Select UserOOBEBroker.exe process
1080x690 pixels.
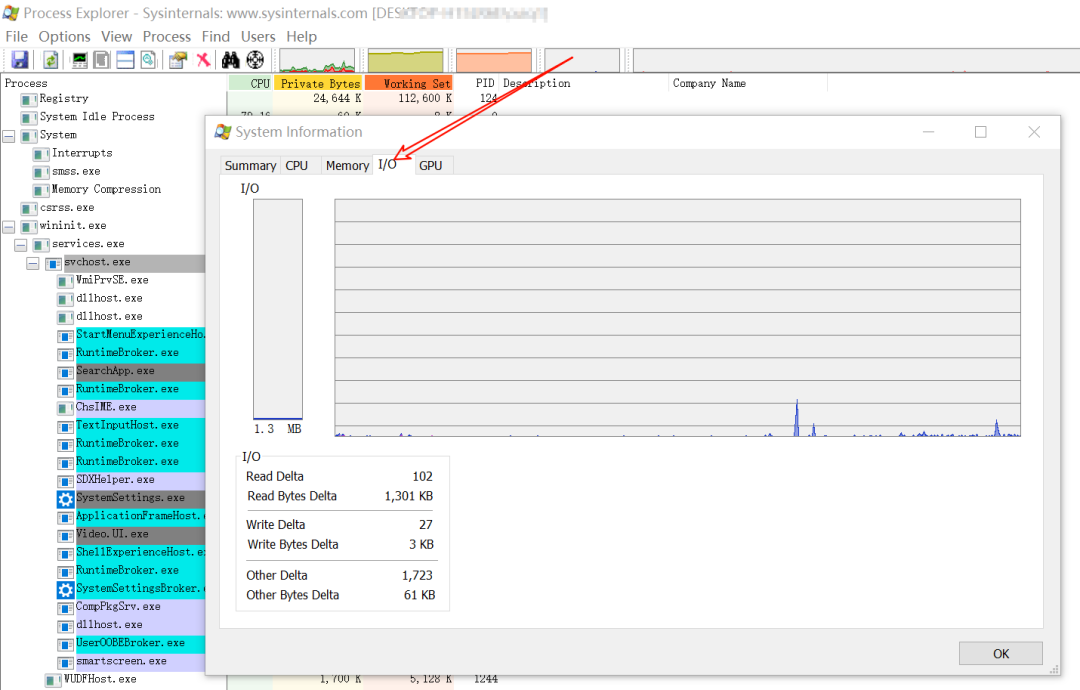[x=130, y=643]
